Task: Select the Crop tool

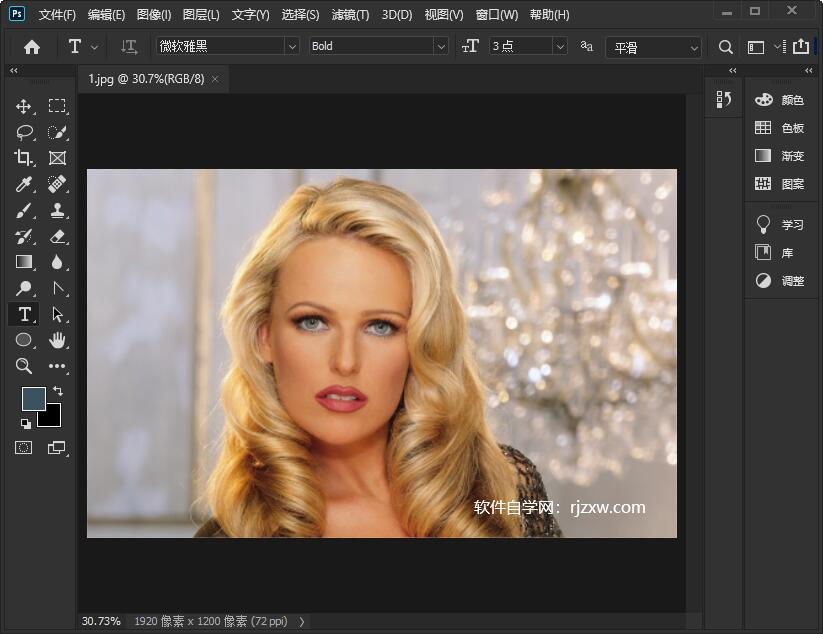Action: pos(24,158)
